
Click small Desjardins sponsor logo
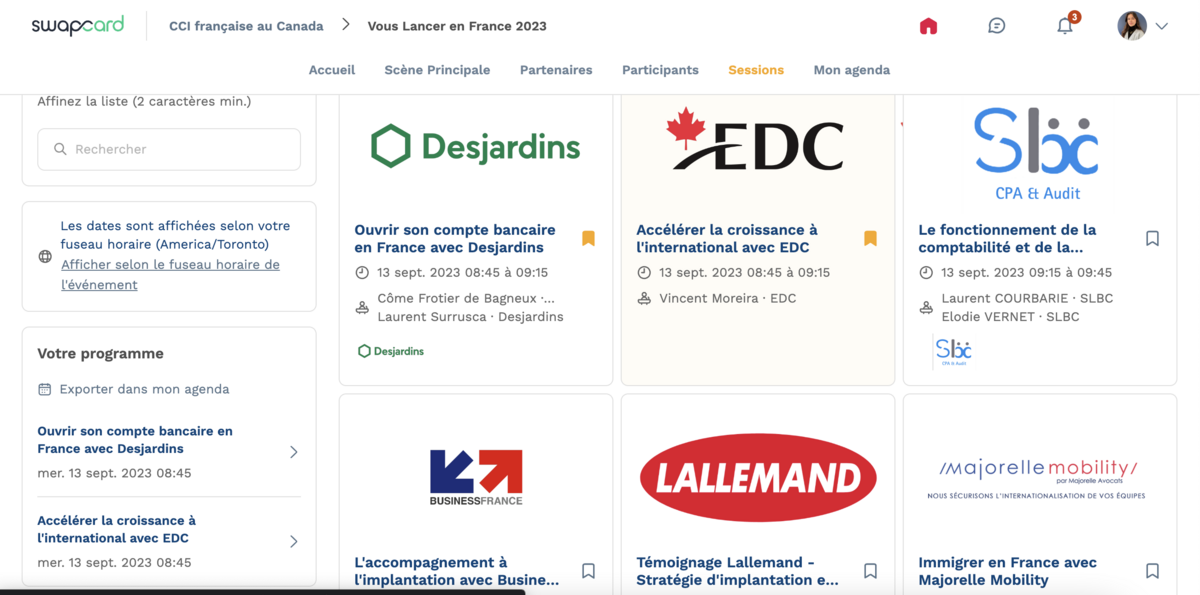391,351
